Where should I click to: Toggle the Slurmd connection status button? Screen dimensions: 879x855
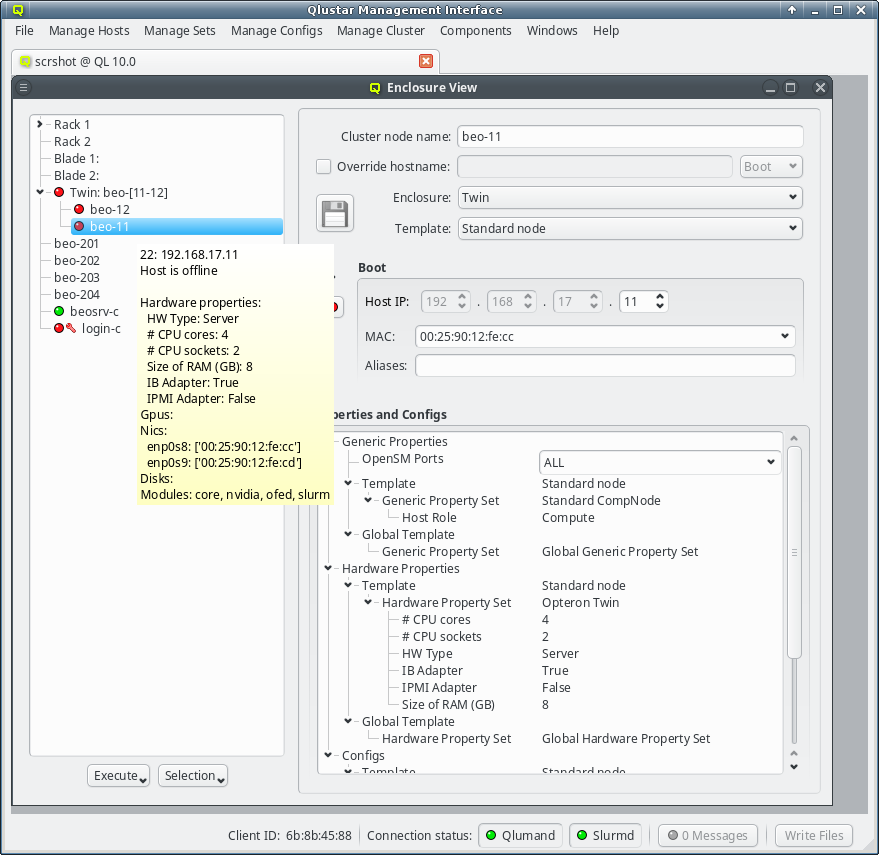point(606,836)
